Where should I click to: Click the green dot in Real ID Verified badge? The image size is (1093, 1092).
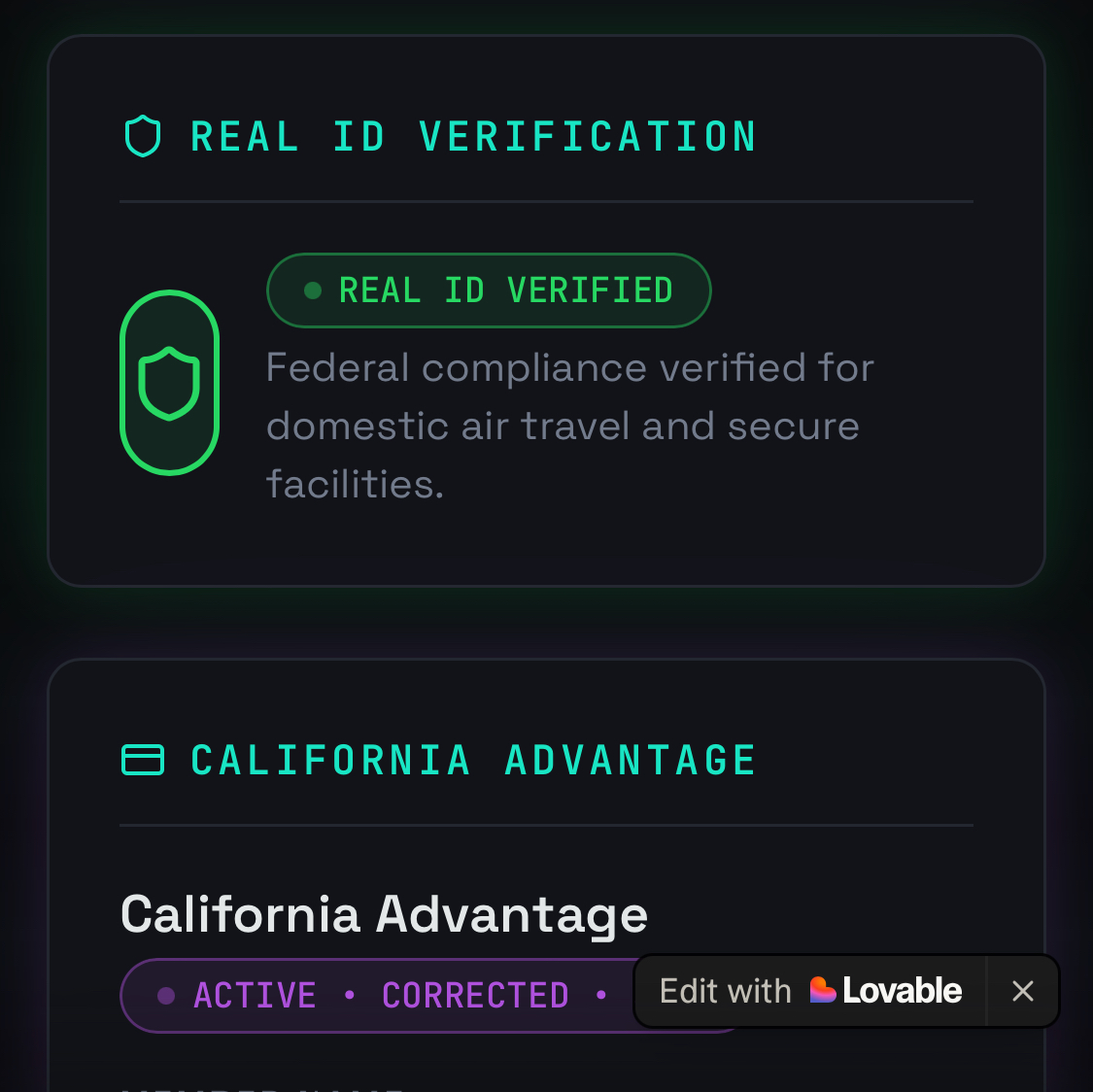click(x=313, y=290)
